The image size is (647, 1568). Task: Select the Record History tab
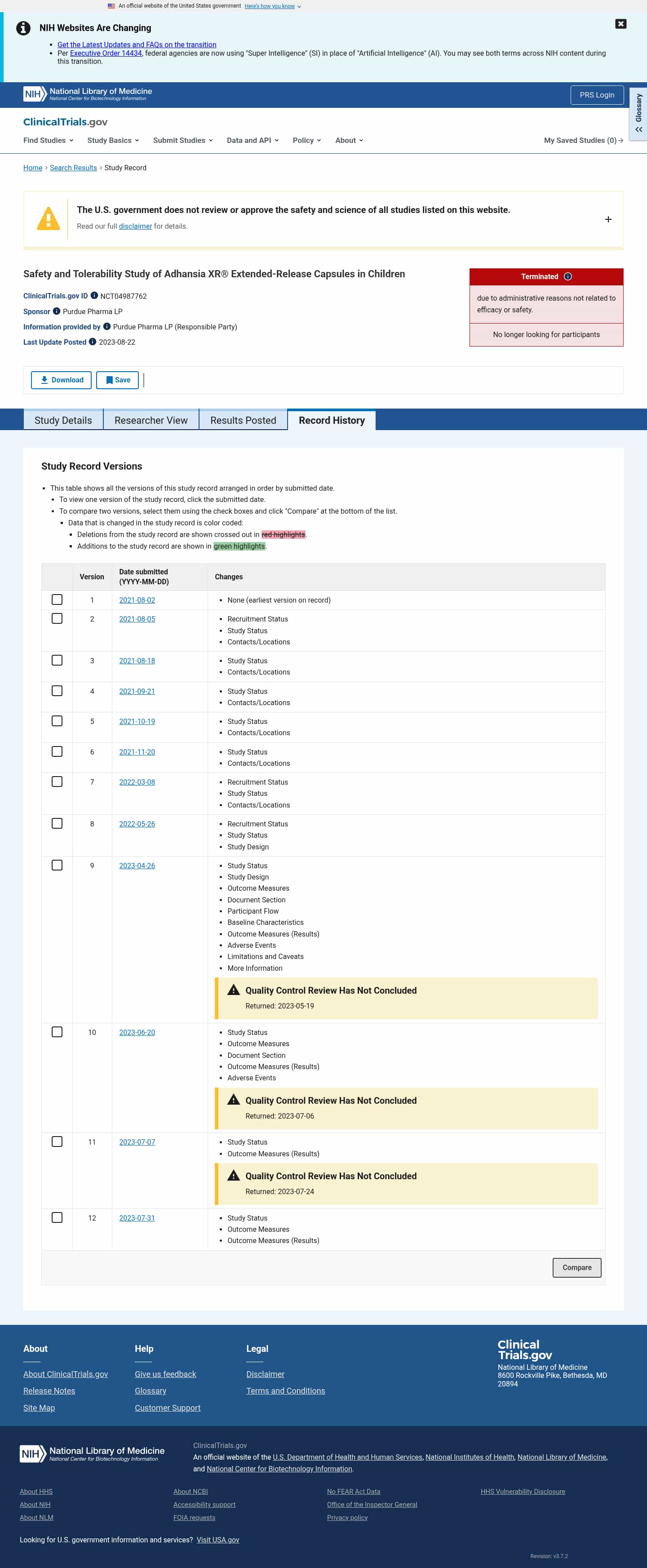pyautogui.click(x=332, y=420)
